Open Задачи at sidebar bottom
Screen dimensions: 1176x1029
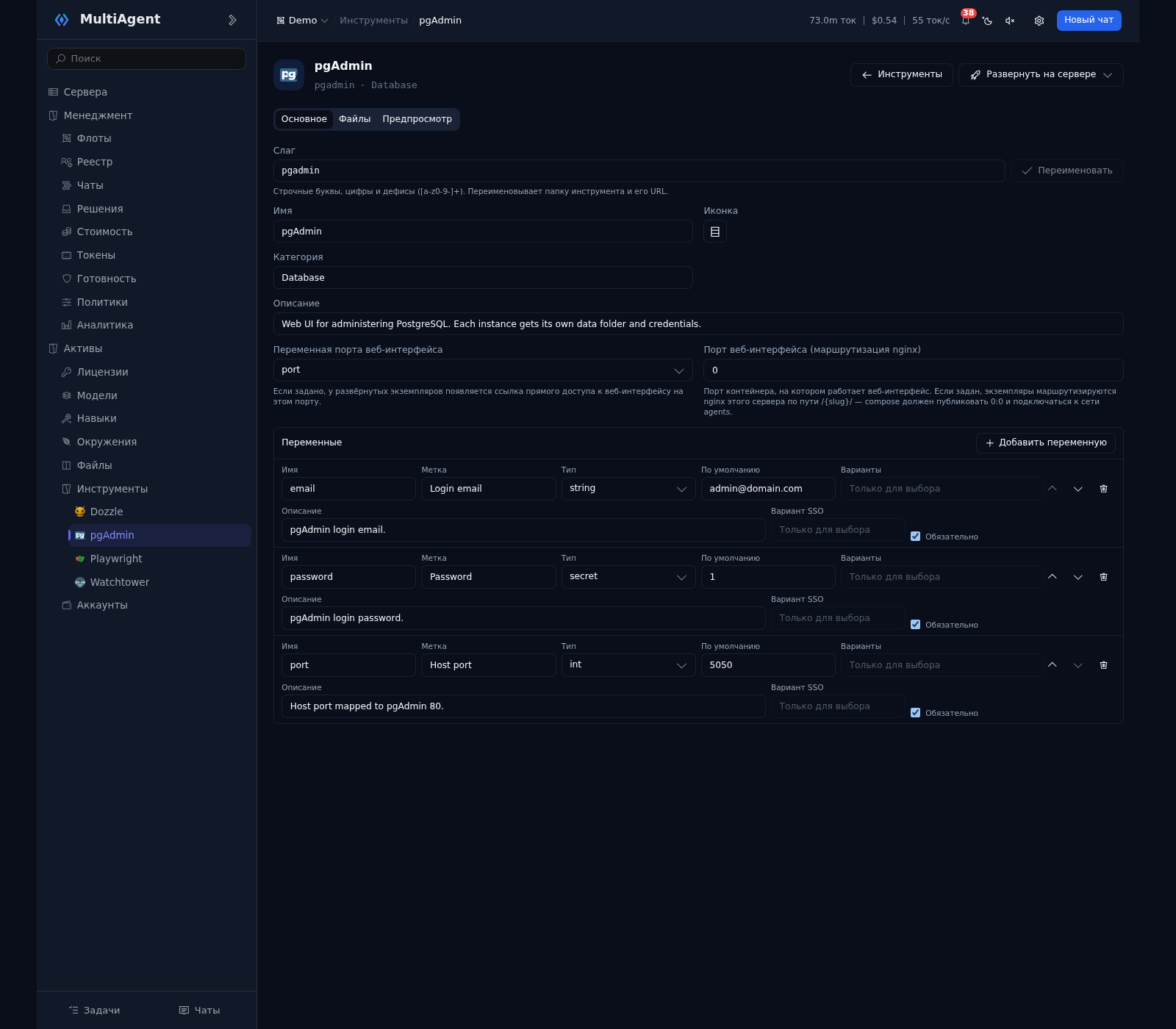[94, 1011]
